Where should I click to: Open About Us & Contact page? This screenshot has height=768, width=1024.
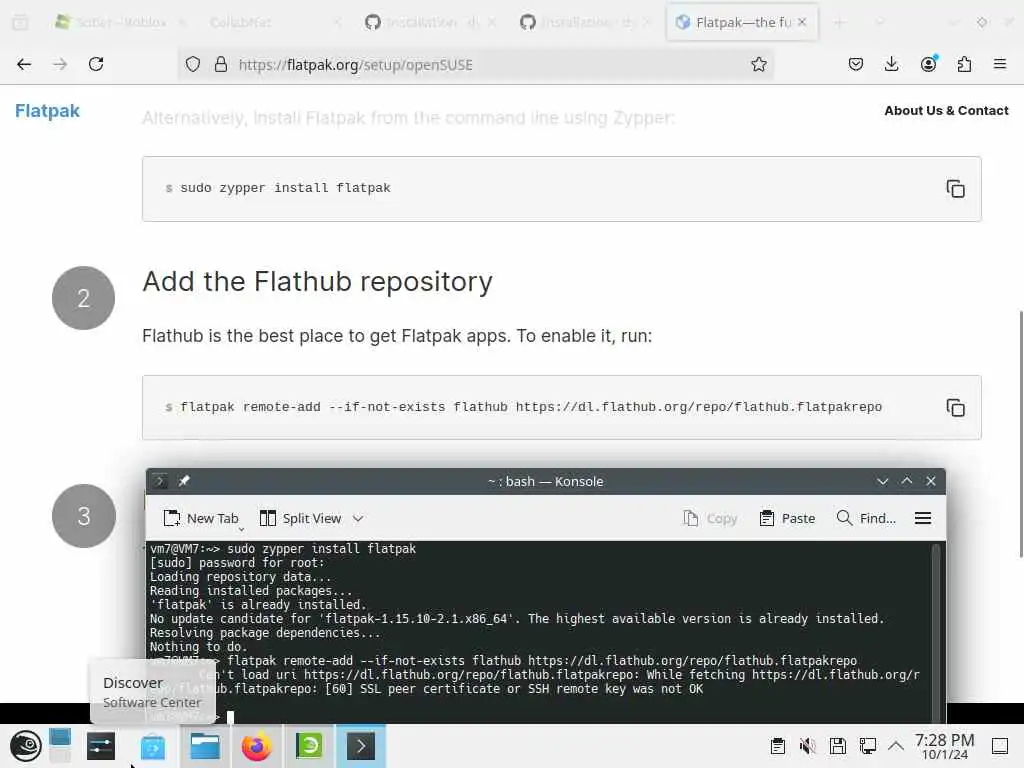(x=946, y=110)
